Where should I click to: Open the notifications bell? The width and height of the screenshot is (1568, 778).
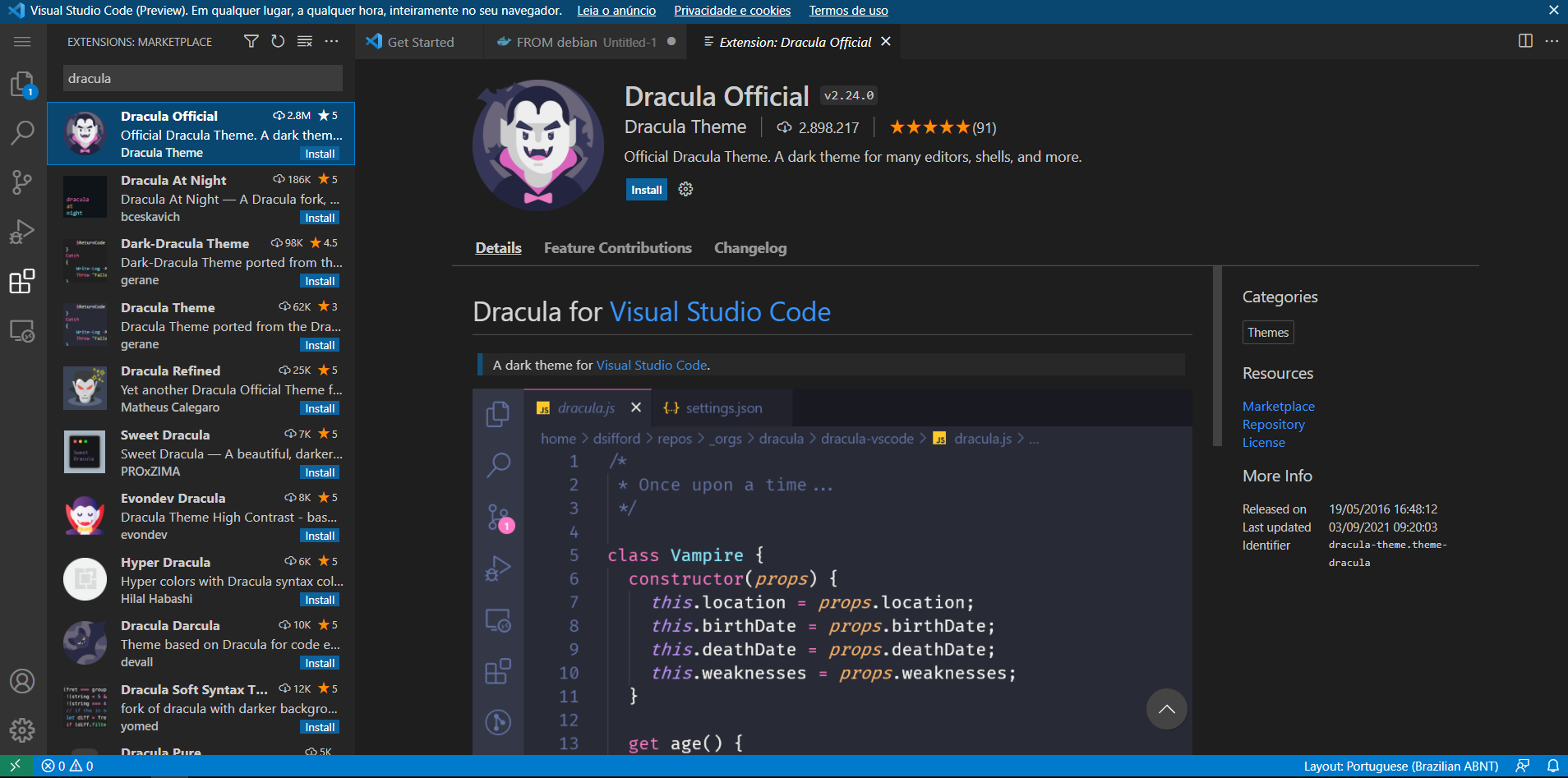tap(1553, 765)
